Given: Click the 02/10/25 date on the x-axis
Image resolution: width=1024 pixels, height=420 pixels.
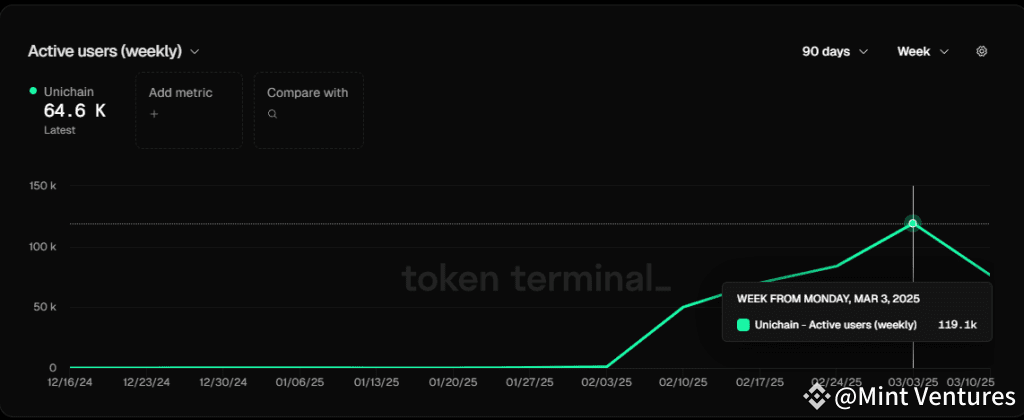Looking at the screenshot, I should click(x=683, y=382).
